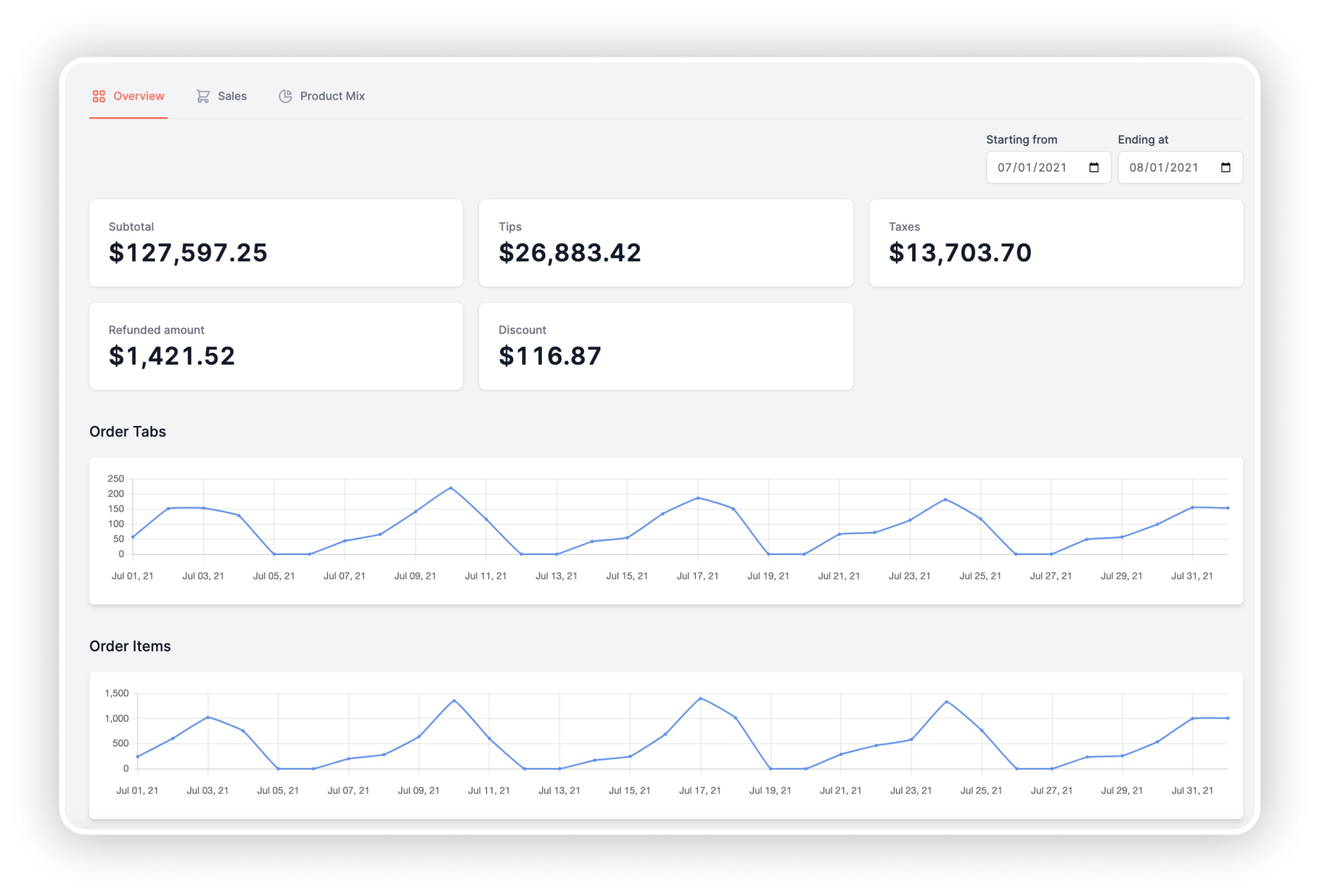Click the Tips $26,883.42 card
1320x896 pixels.
point(666,243)
